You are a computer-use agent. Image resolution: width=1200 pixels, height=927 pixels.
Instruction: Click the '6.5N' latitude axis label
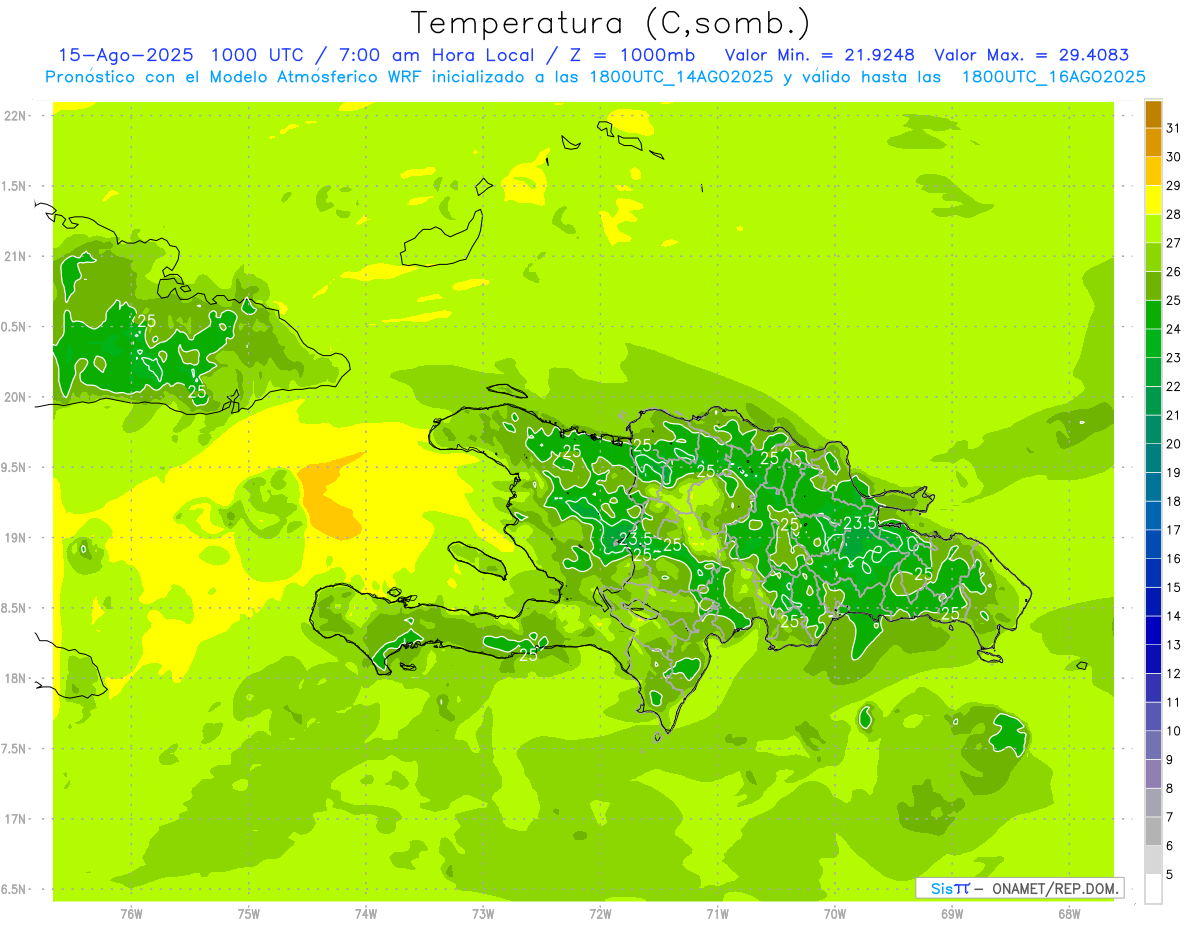point(15,889)
